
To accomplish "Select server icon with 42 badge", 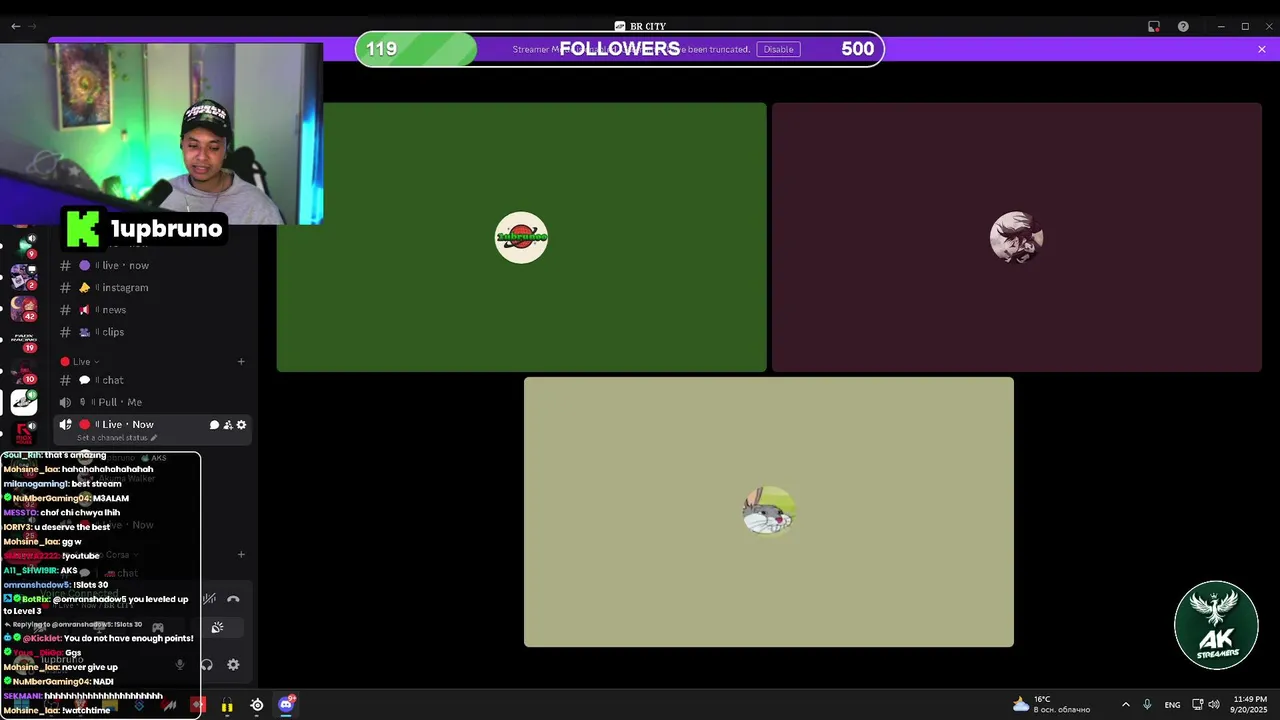I will (x=24, y=308).
